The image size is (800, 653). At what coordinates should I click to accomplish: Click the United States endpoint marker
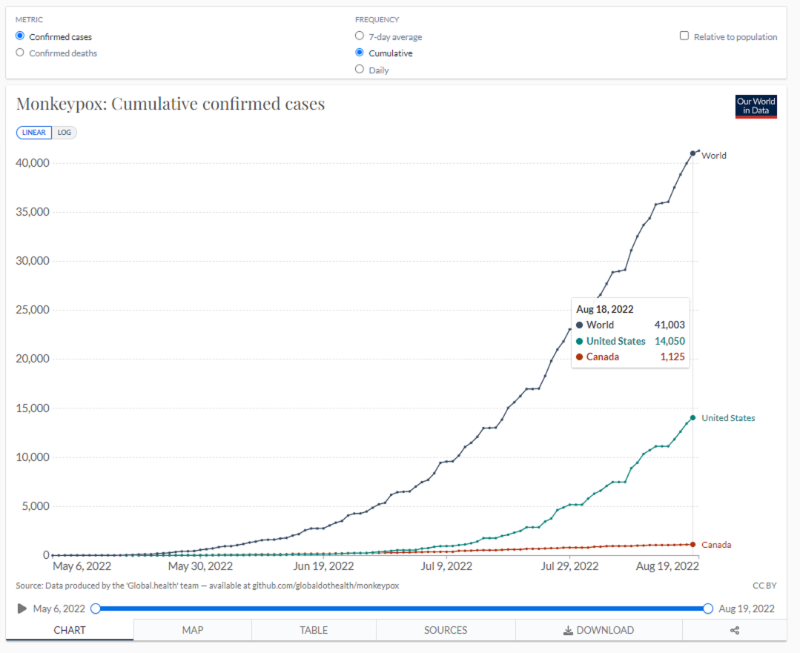coord(693,417)
